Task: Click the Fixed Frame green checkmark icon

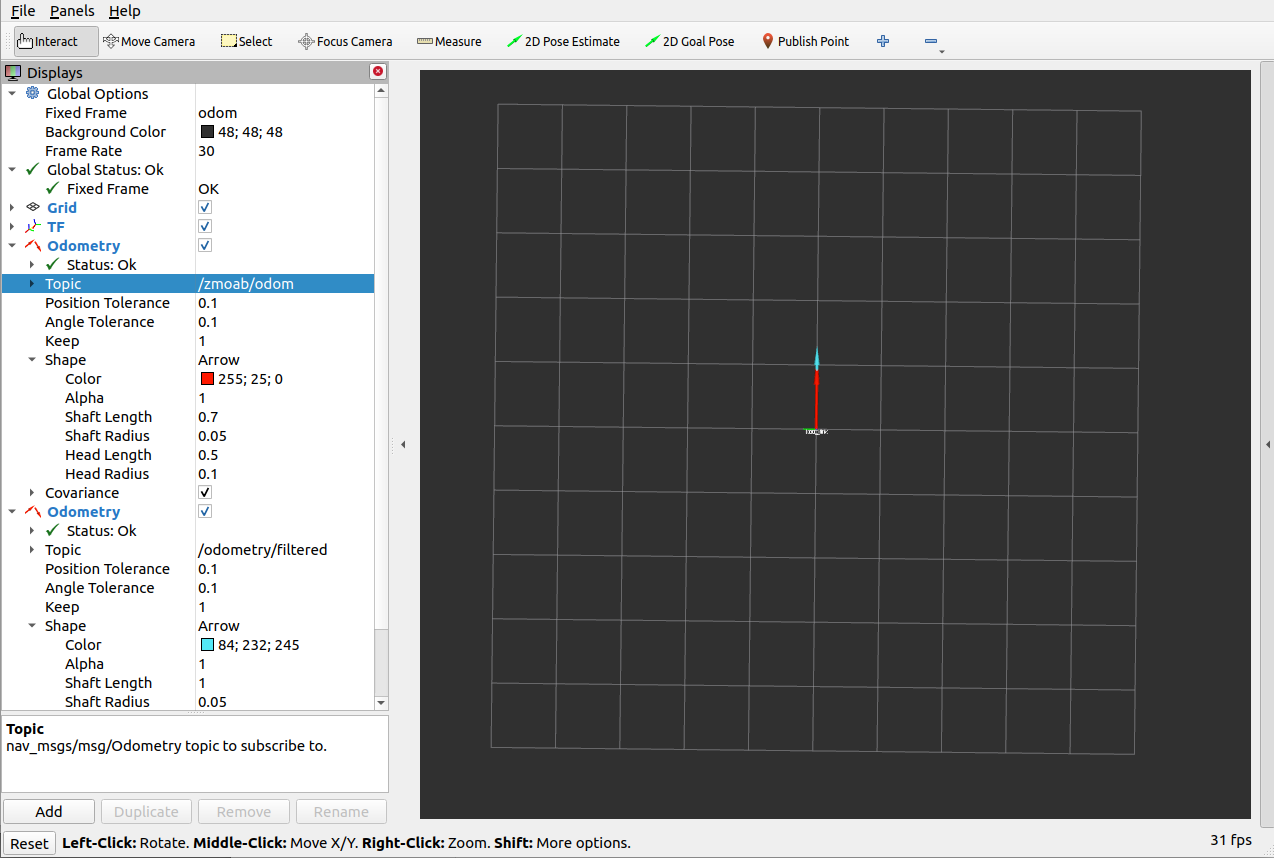Action: click(53, 188)
